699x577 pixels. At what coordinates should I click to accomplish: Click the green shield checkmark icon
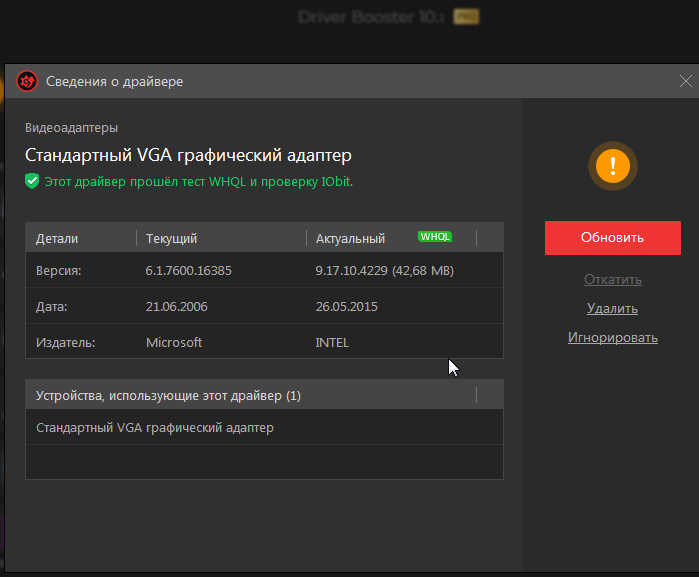[32, 181]
